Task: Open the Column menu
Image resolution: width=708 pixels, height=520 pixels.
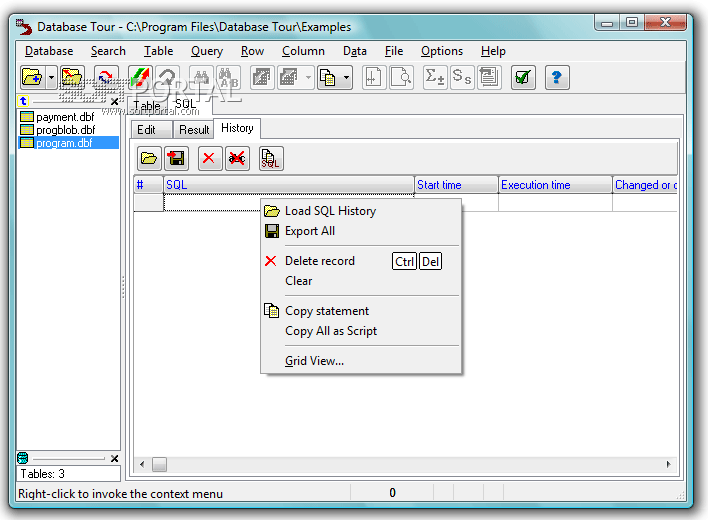Action: click(303, 51)
